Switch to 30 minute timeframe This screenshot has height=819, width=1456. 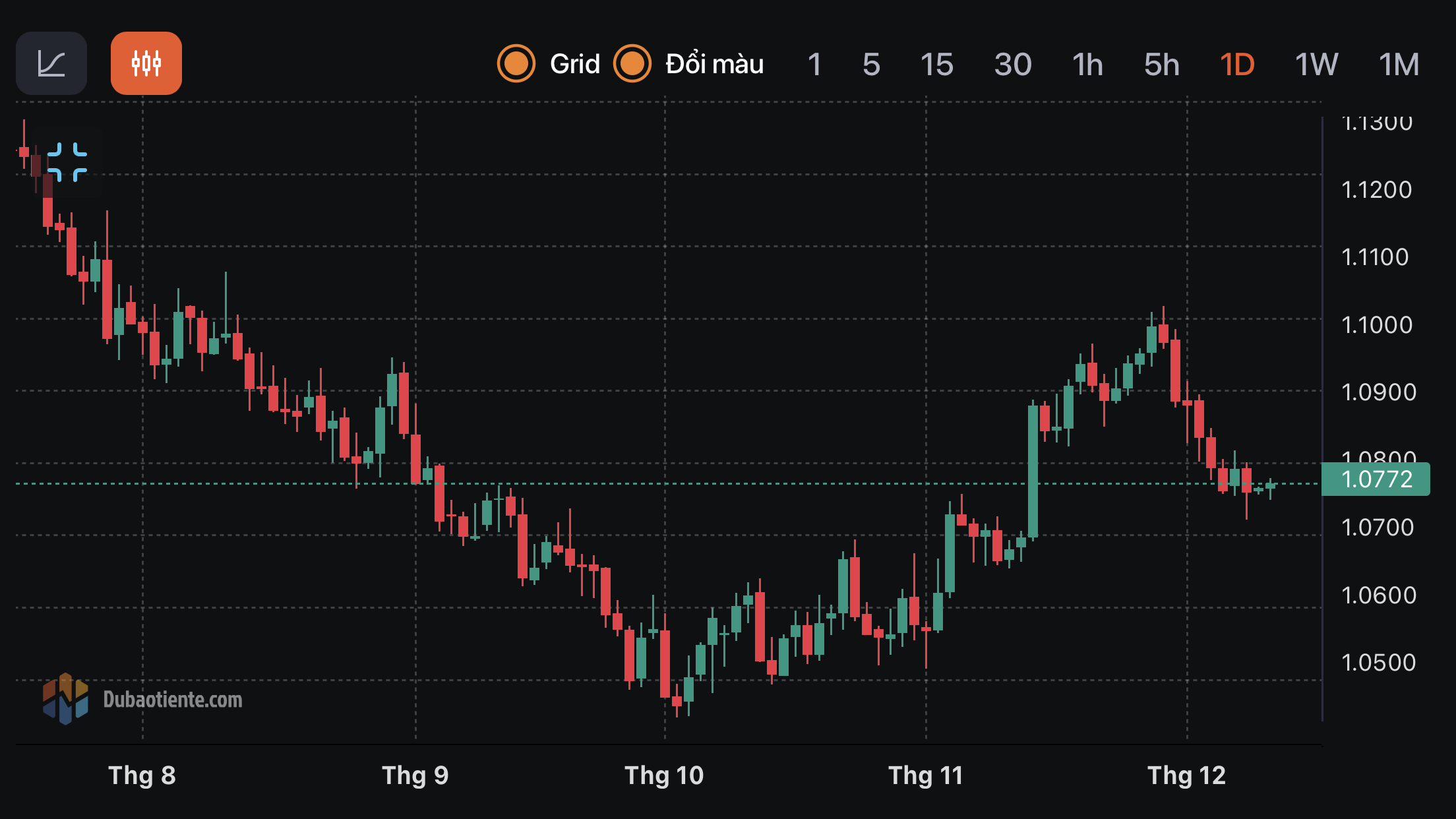(x=1013, y=65)
